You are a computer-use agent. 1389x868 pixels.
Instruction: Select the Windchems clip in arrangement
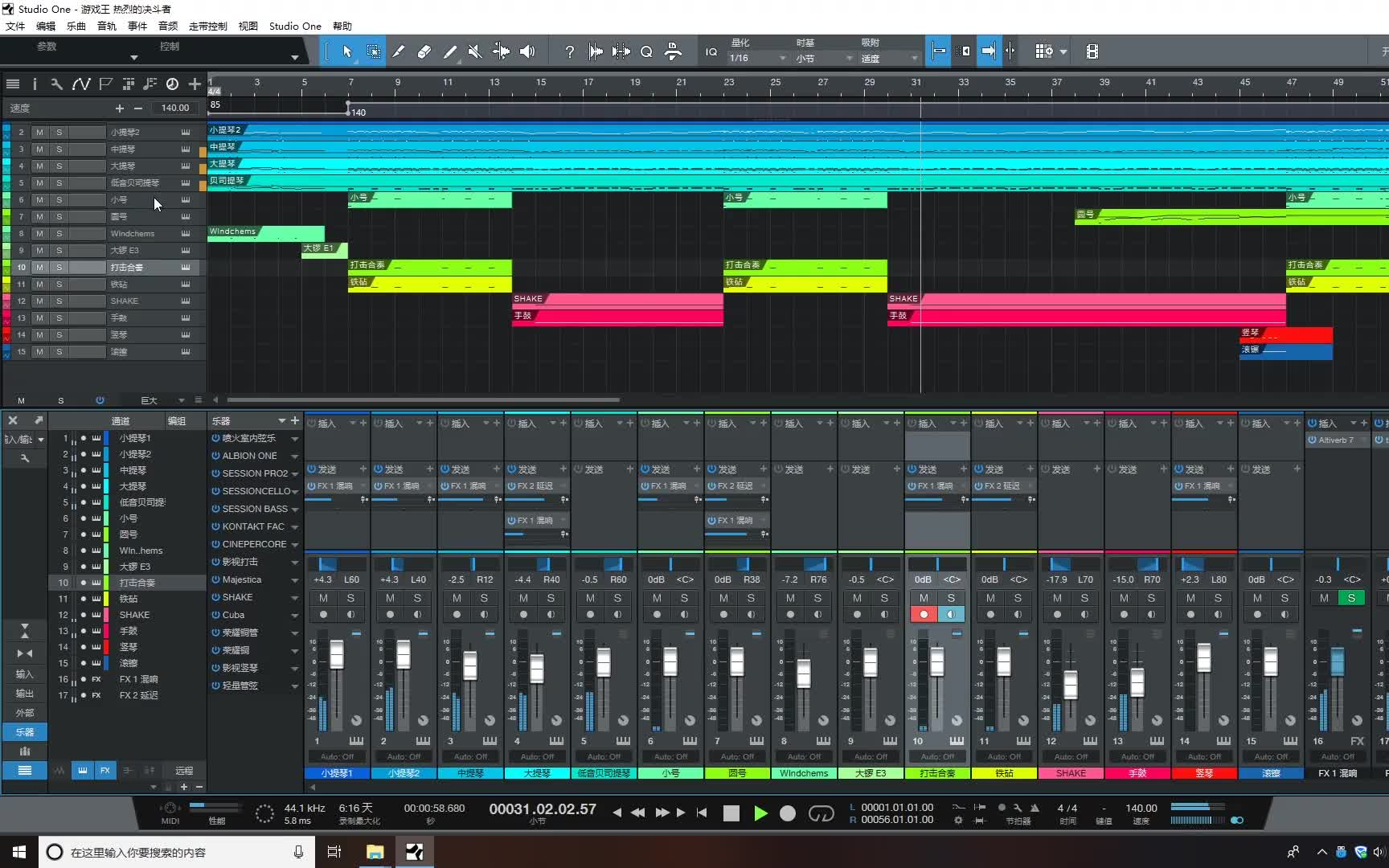tap(266, 234)
